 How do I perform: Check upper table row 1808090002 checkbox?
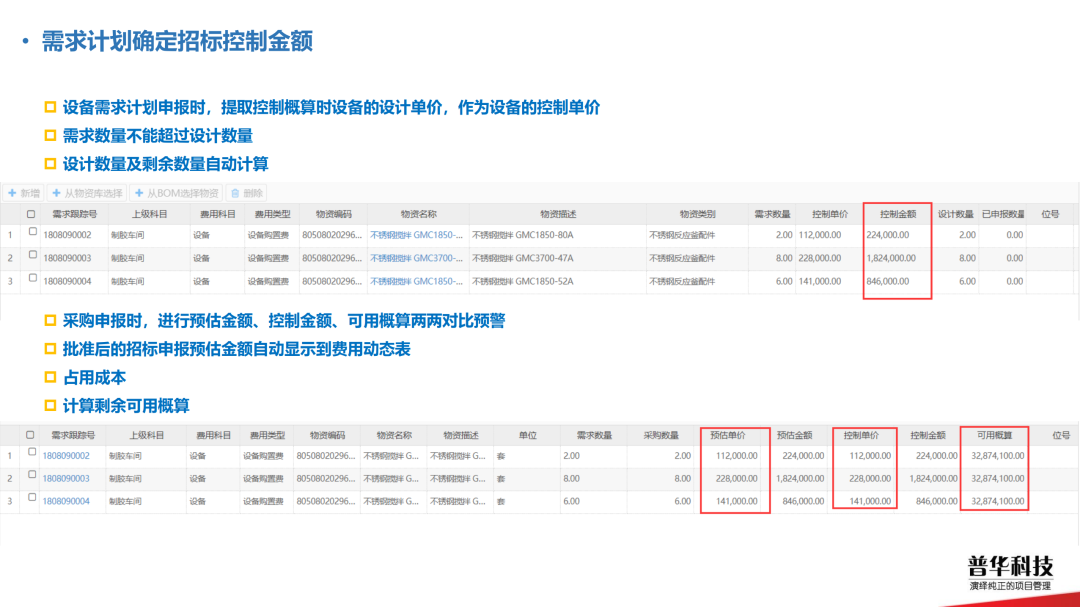coord(32,232)
